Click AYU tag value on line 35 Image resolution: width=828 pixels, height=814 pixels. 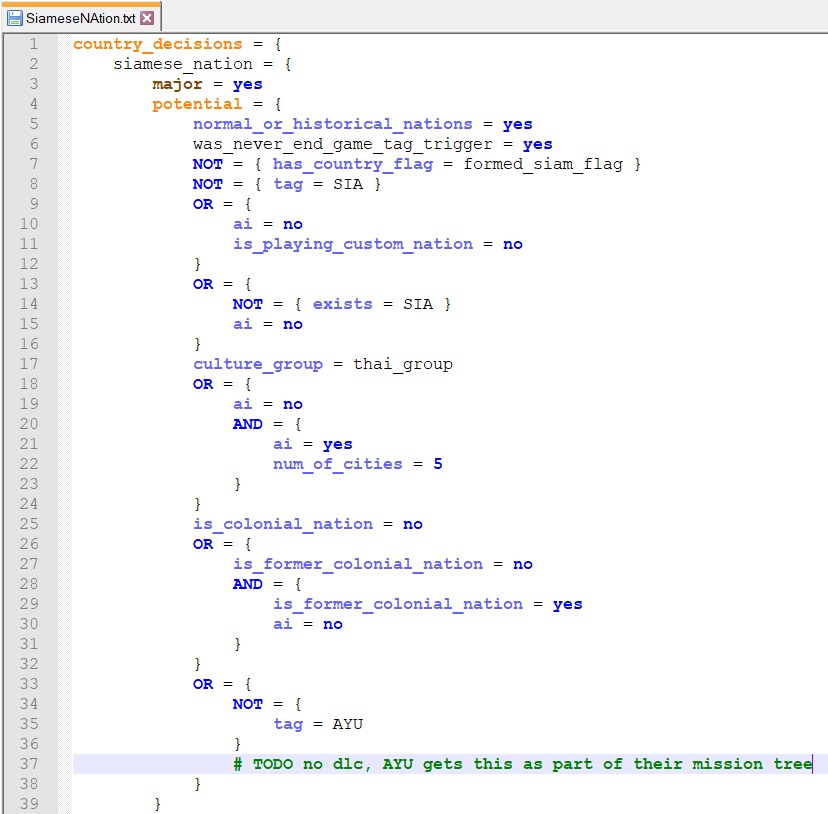(x=347, y=724)
